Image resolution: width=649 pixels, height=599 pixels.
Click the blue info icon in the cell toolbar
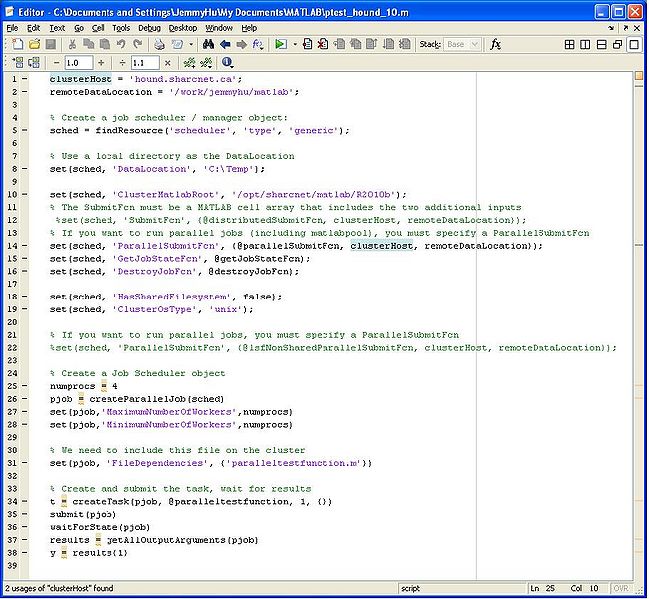click(x=228, y=62)
